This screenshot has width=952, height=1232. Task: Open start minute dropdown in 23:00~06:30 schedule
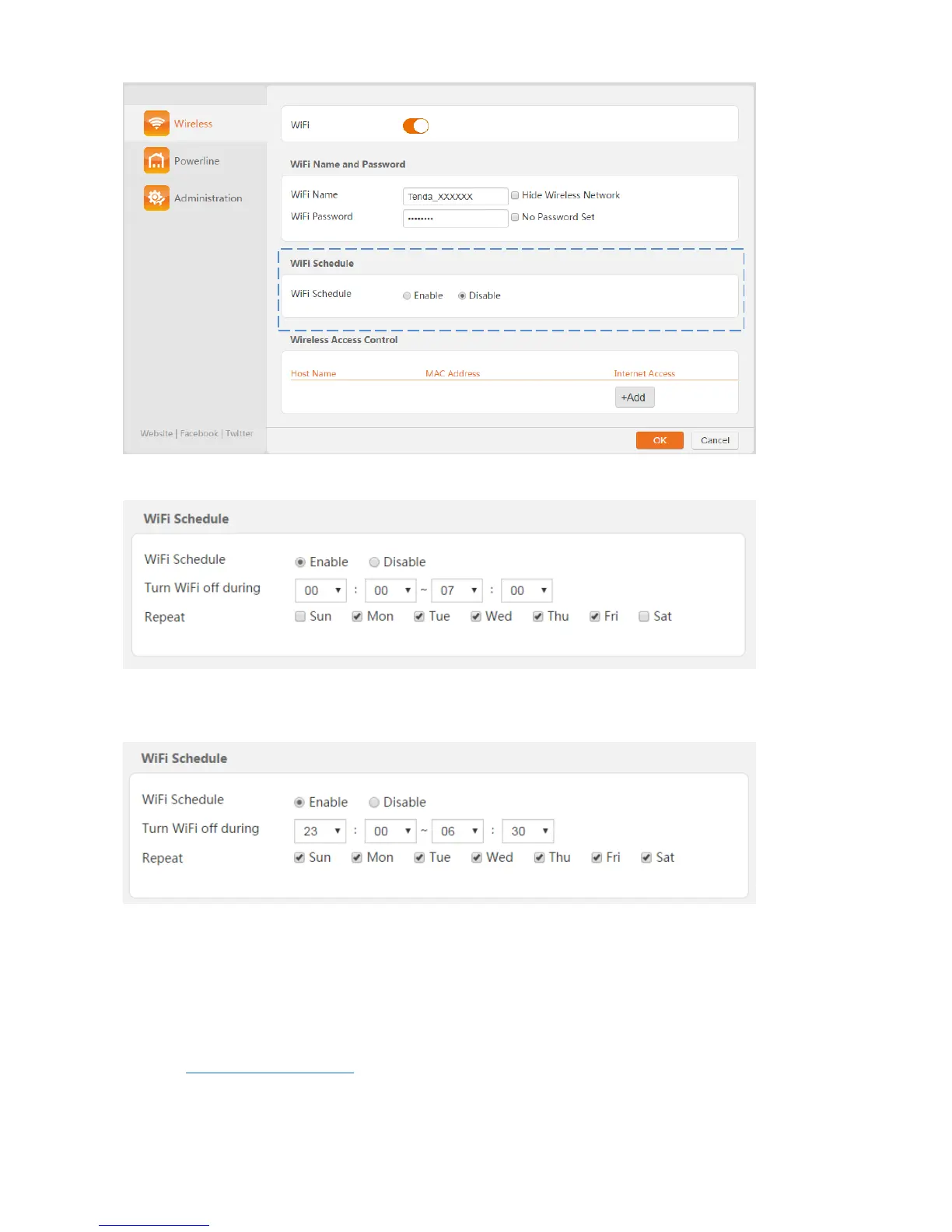pos(390,831)
